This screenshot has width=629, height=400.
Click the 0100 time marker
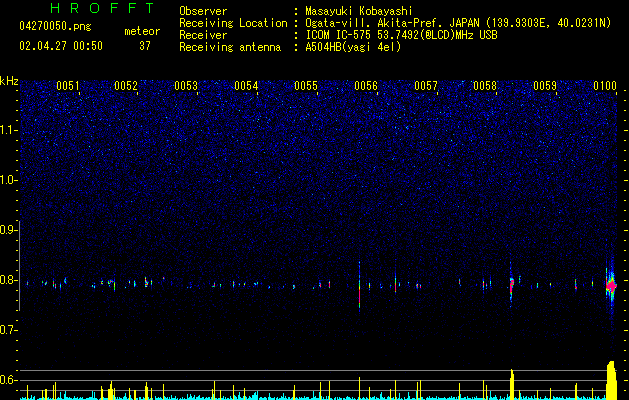(605, 86)
